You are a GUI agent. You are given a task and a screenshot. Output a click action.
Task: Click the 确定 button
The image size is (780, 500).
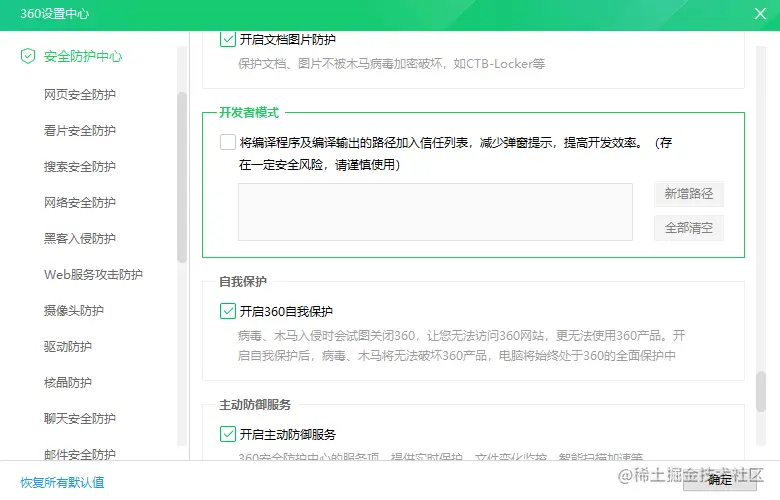(x=719, y=480)
